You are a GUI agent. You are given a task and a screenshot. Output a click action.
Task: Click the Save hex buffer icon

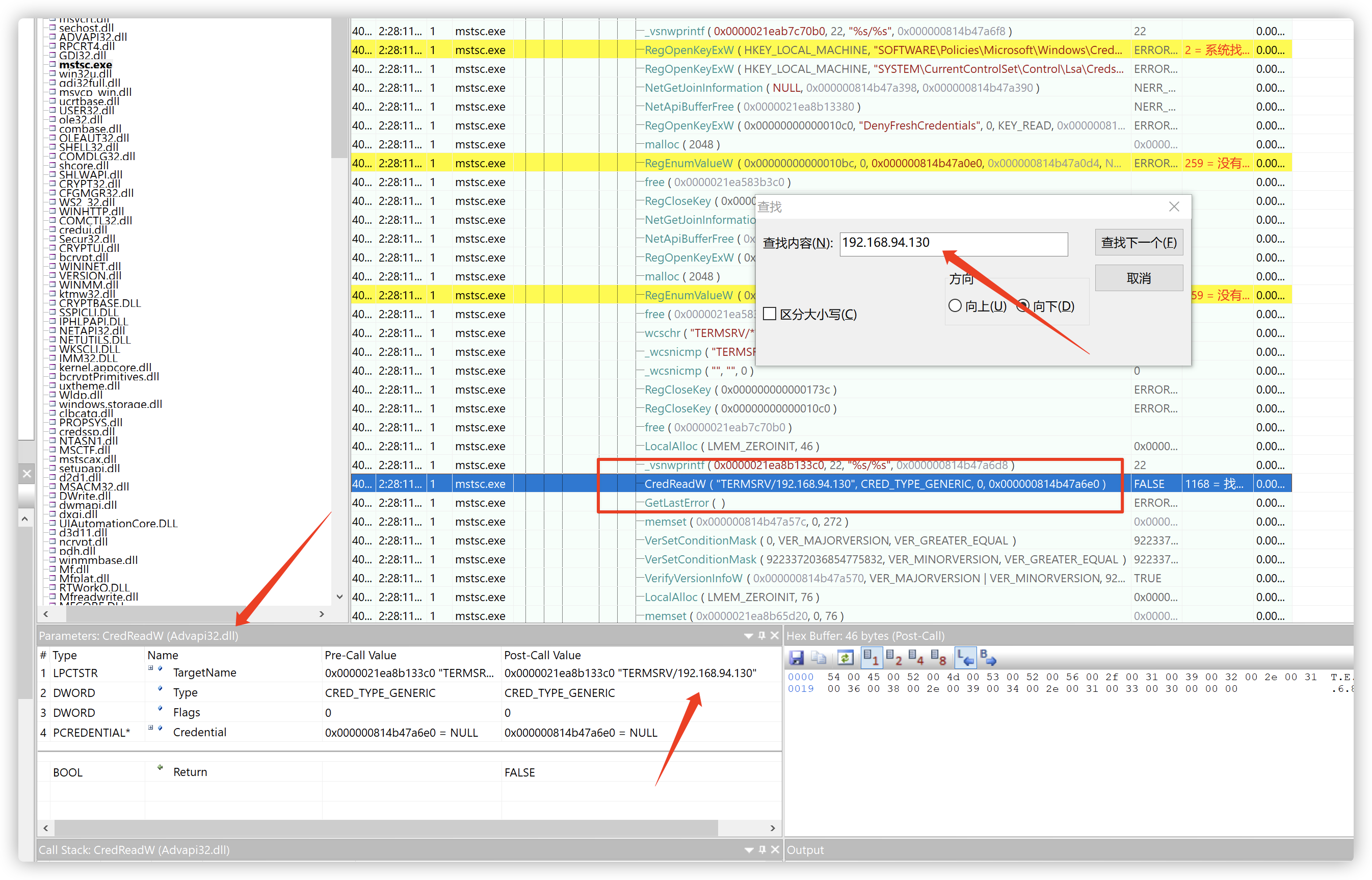tap(796, 658)
